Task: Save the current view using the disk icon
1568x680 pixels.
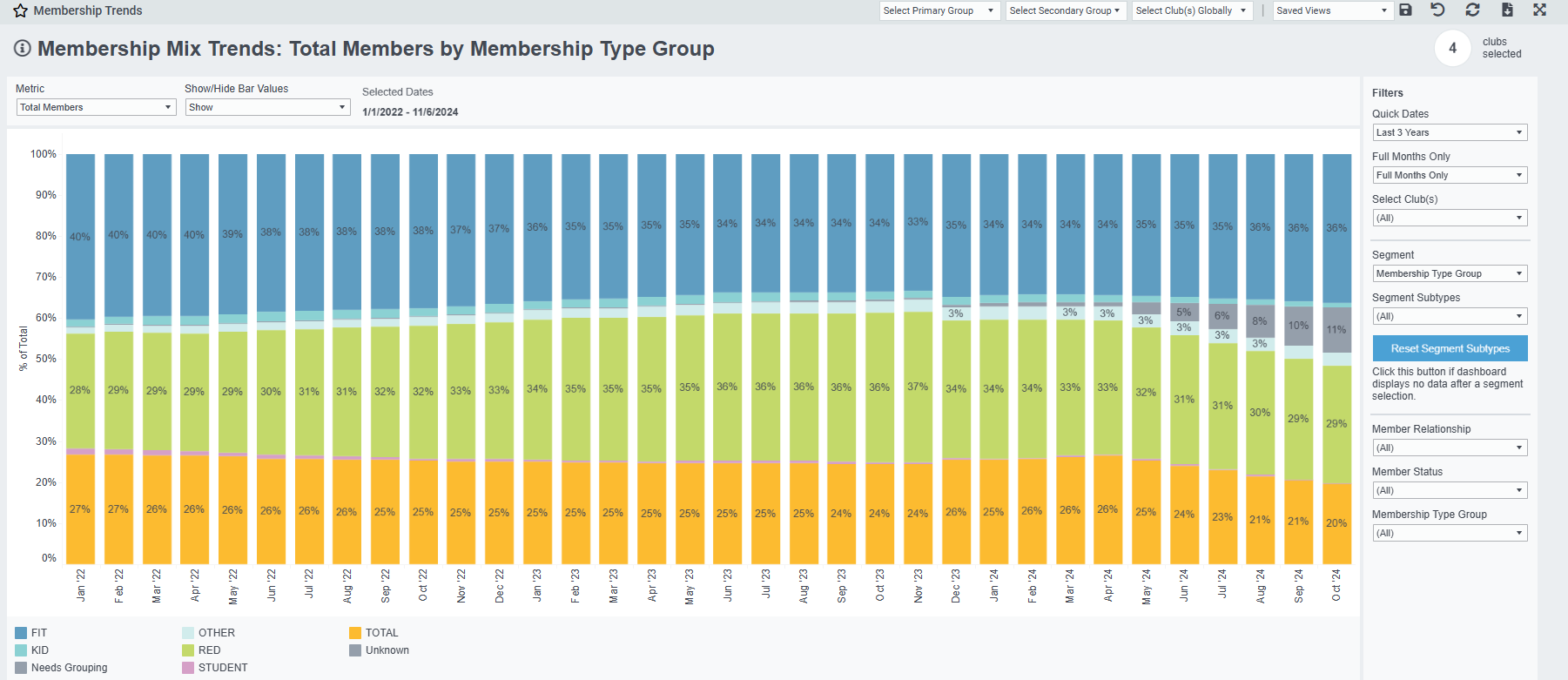Action: [x=1406, y=10]
